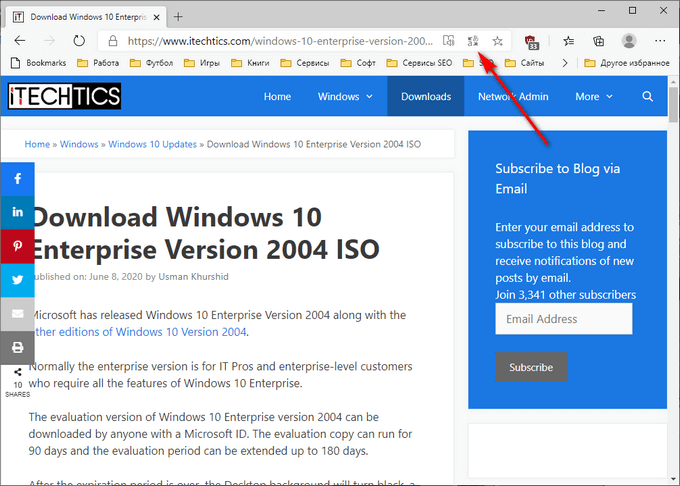
Task: Close the Download Windows 10 Enterprise tab
Action: (x=157, y=17)
